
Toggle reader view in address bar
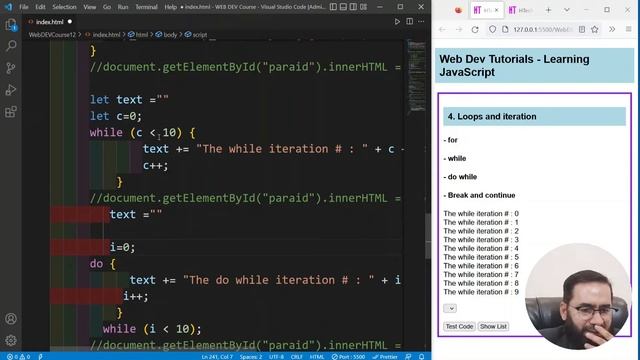[x=582, y=29]
